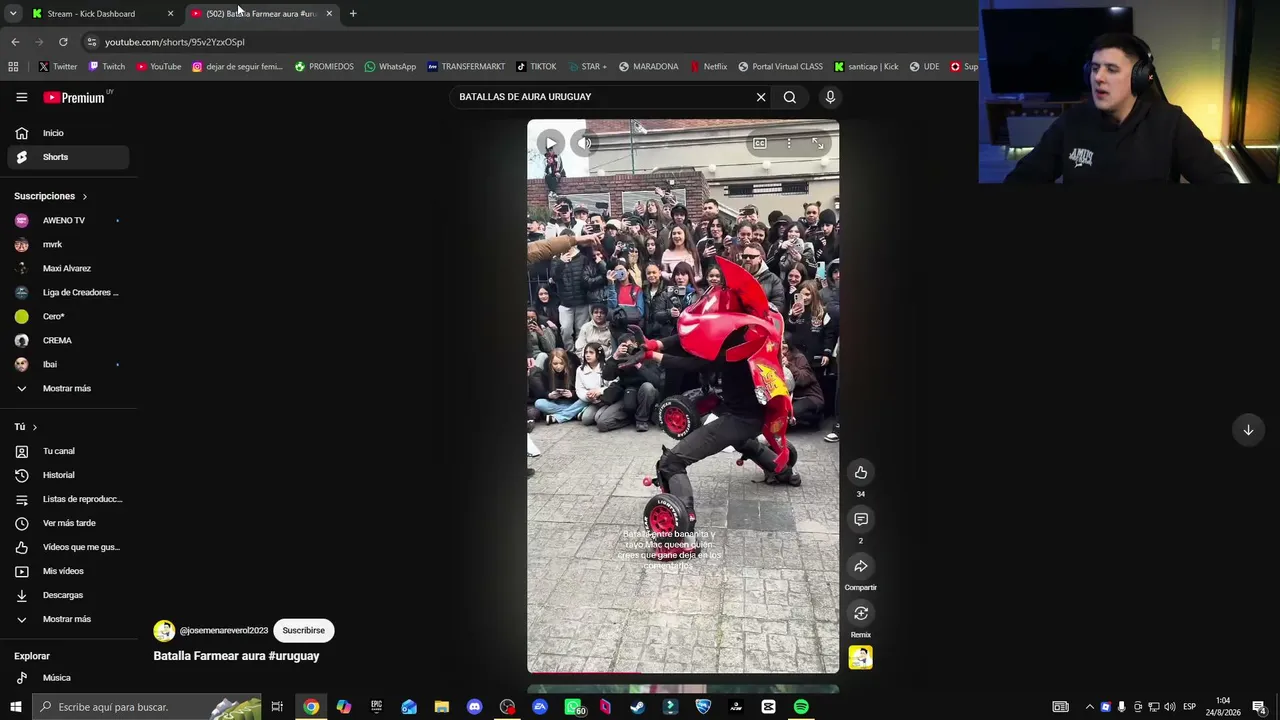Image resolution: width=1280 pixels, height=720 pixels.
Task: Reload the current page
Action: pyautogui.click(x=63, y=42)
